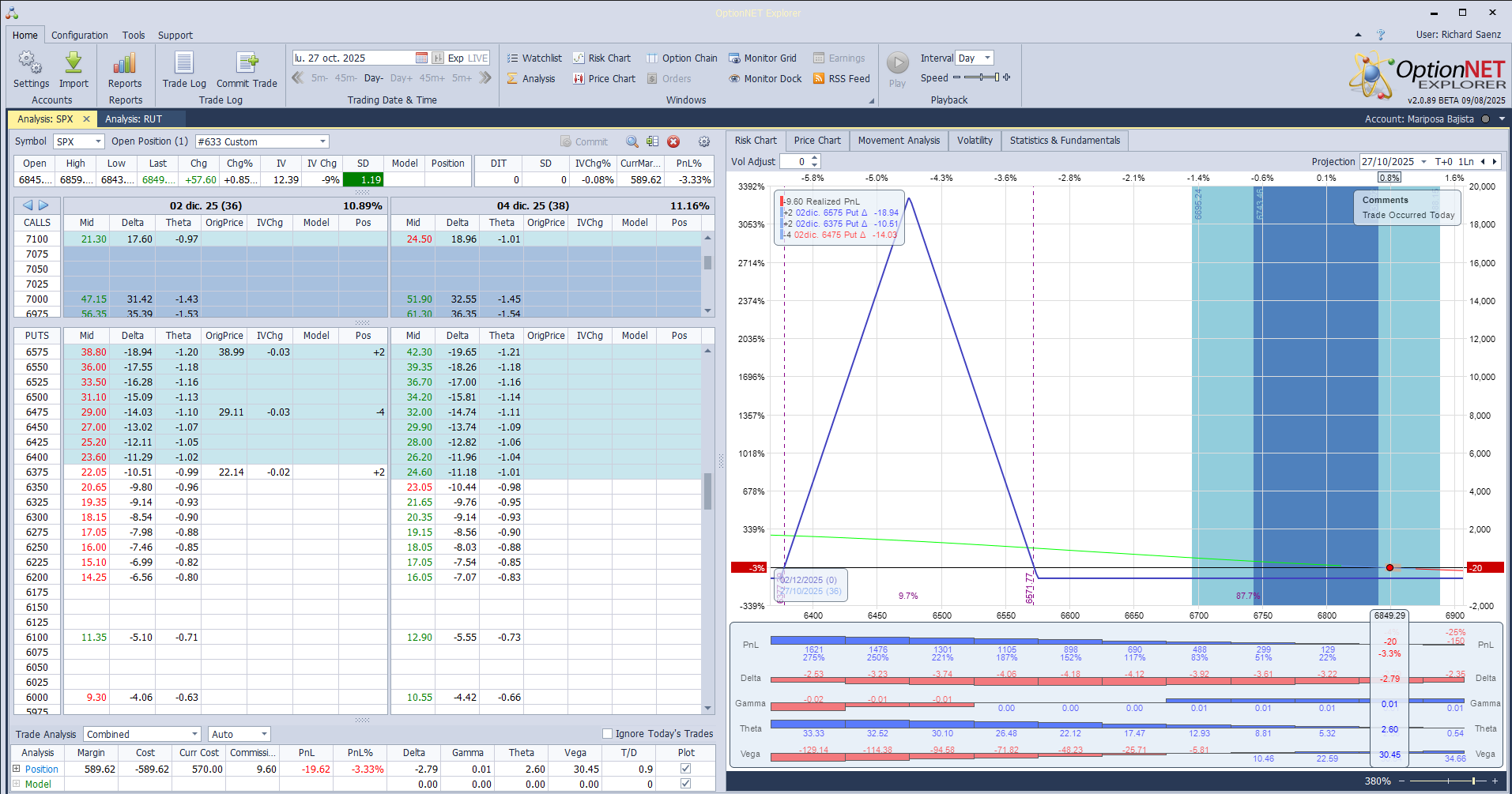The height and width of the screenshot is (794, 1512).
Task: Jump forward with the double-right arrow
Action: (x=485, y=77)
